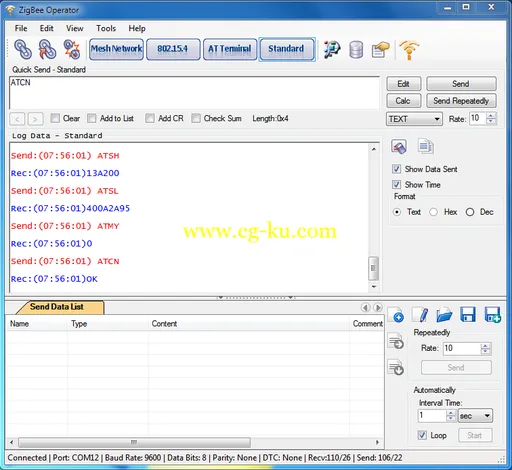Image resolution: width=512 pixels, height=470 pixels.
Task: Click the log data vertical scrollbar thumb
Action: pos(373,268)
